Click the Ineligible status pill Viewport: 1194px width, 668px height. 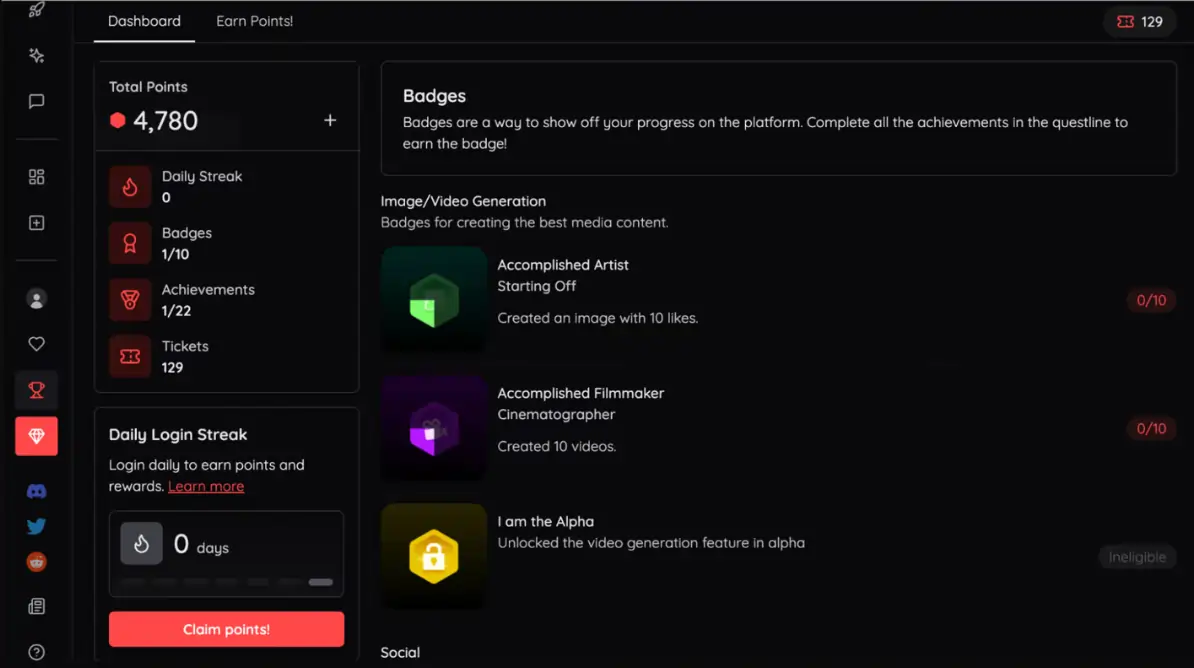click(x=1137, y=557)
